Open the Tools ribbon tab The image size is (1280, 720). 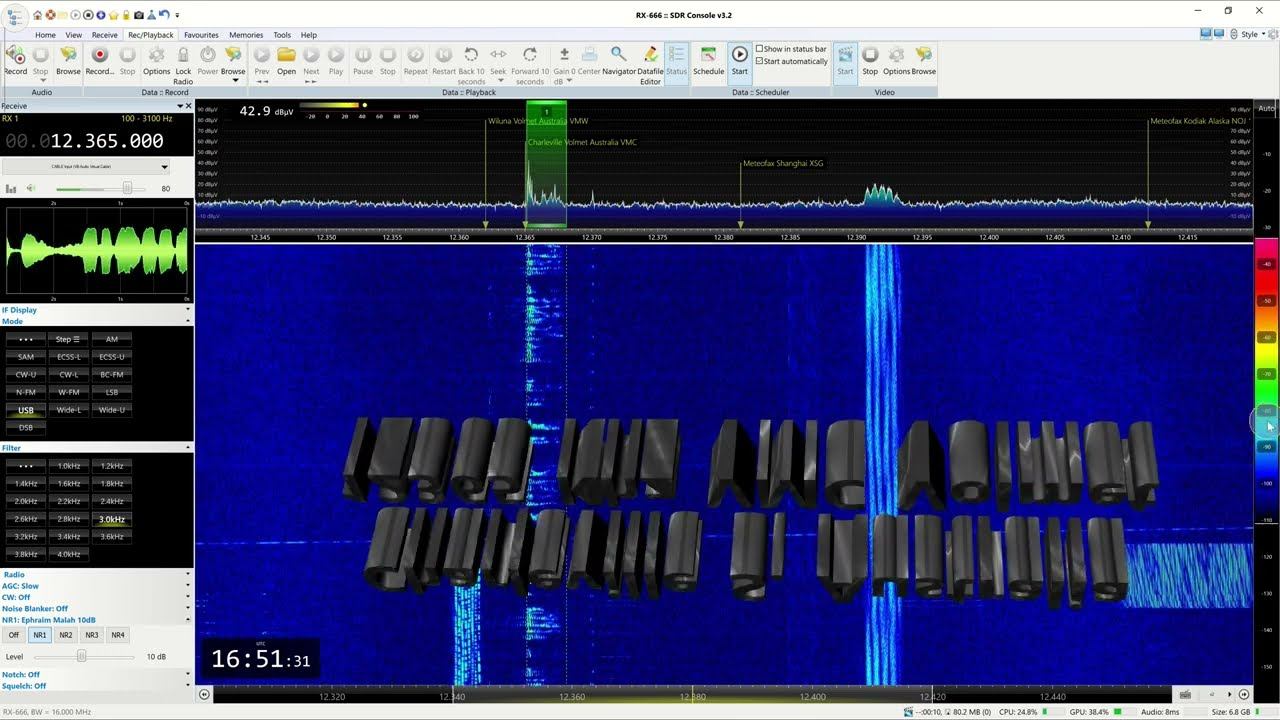tap(282, 35)
